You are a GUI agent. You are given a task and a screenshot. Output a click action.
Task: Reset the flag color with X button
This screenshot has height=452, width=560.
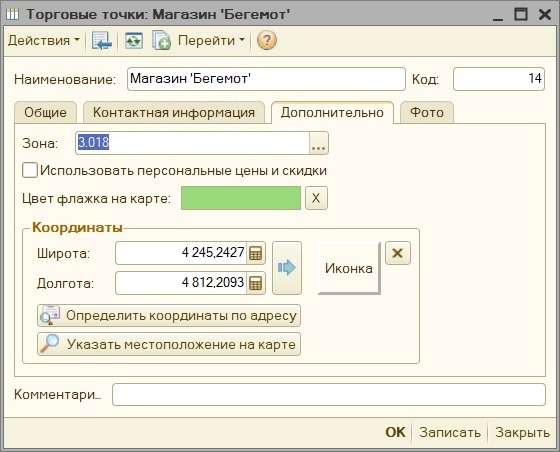point(316,198)
